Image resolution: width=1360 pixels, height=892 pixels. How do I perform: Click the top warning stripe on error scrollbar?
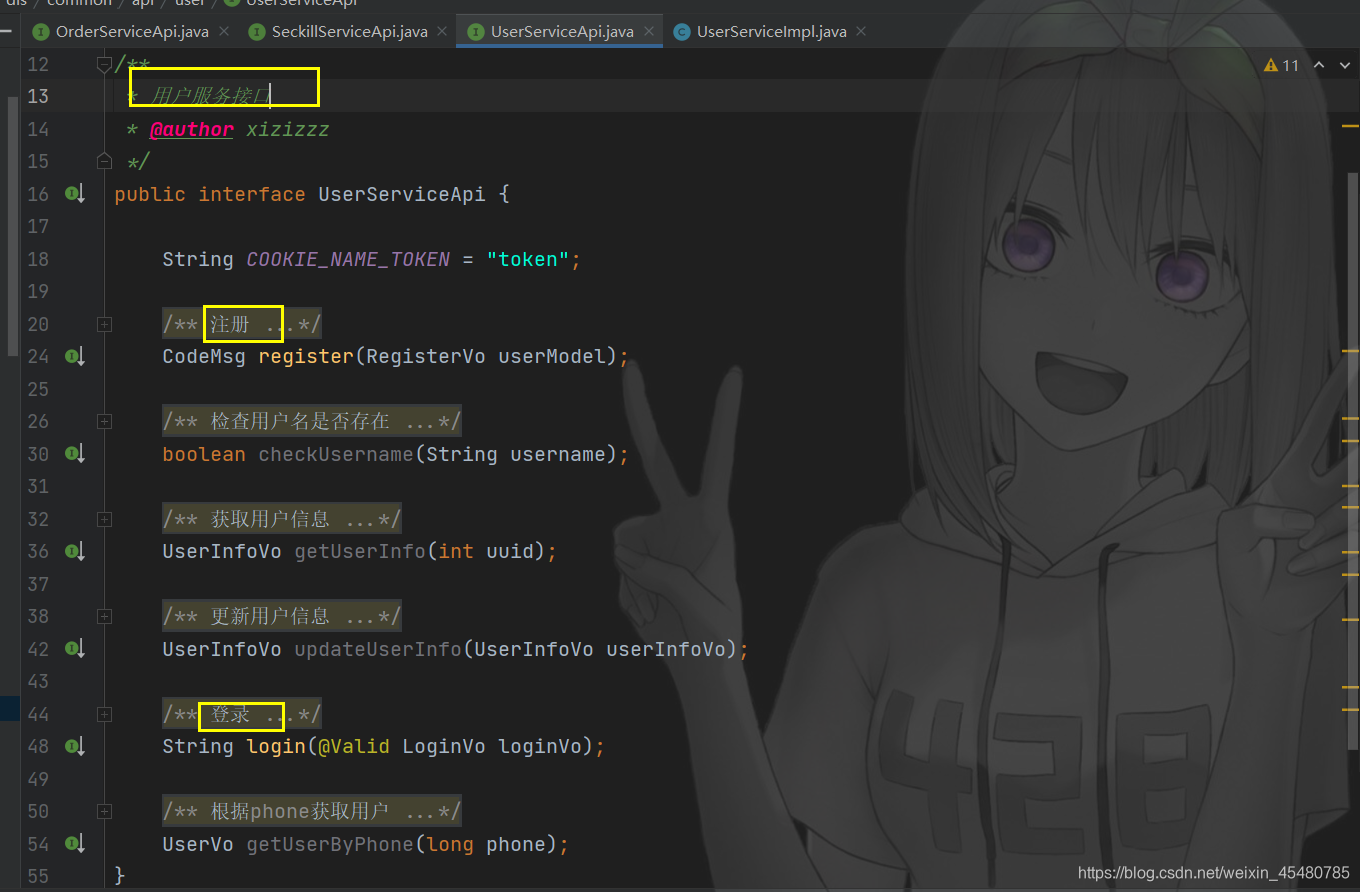tap(1351, 125)
